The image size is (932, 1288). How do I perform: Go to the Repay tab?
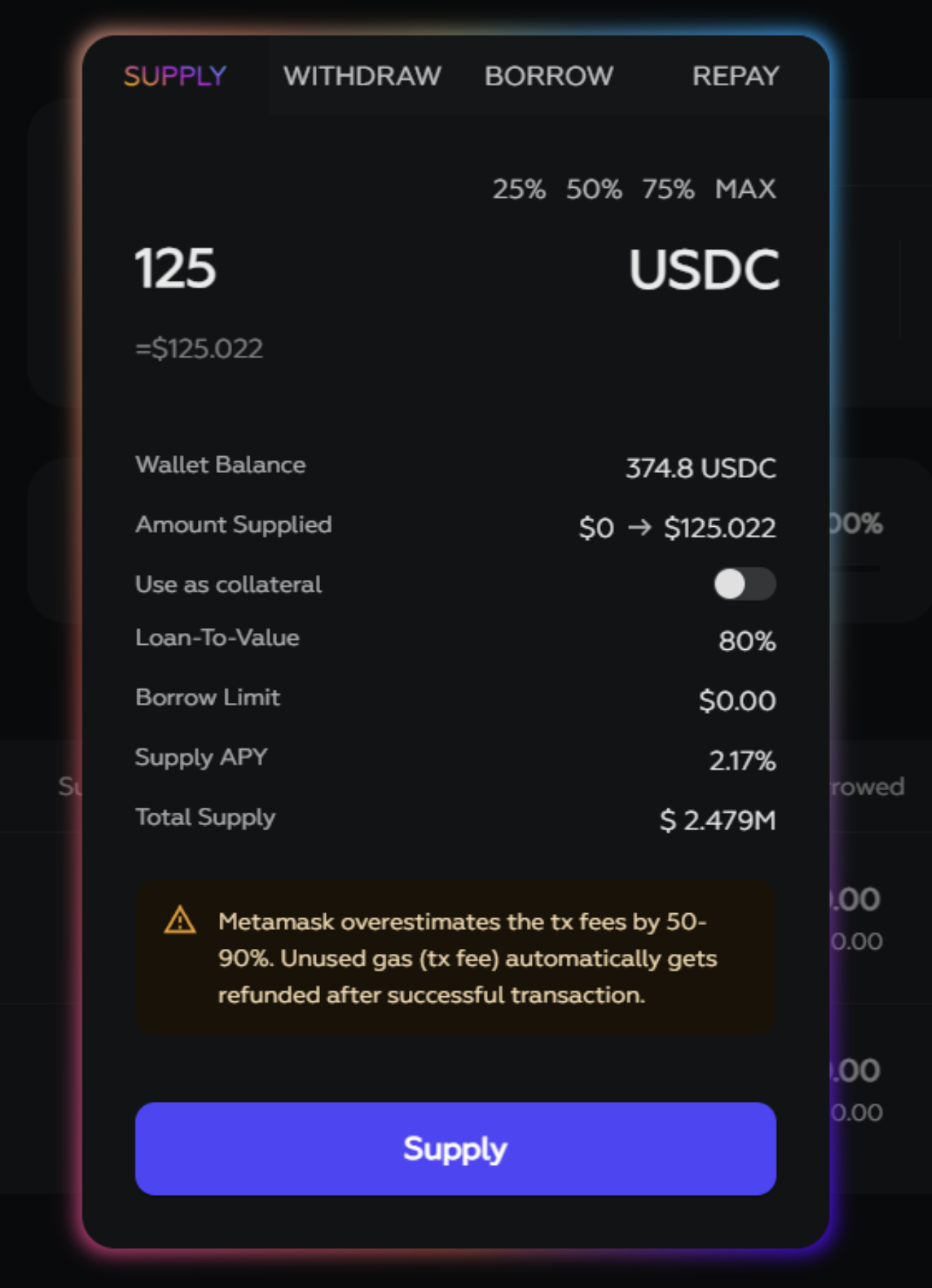click(x=735, y=76)
